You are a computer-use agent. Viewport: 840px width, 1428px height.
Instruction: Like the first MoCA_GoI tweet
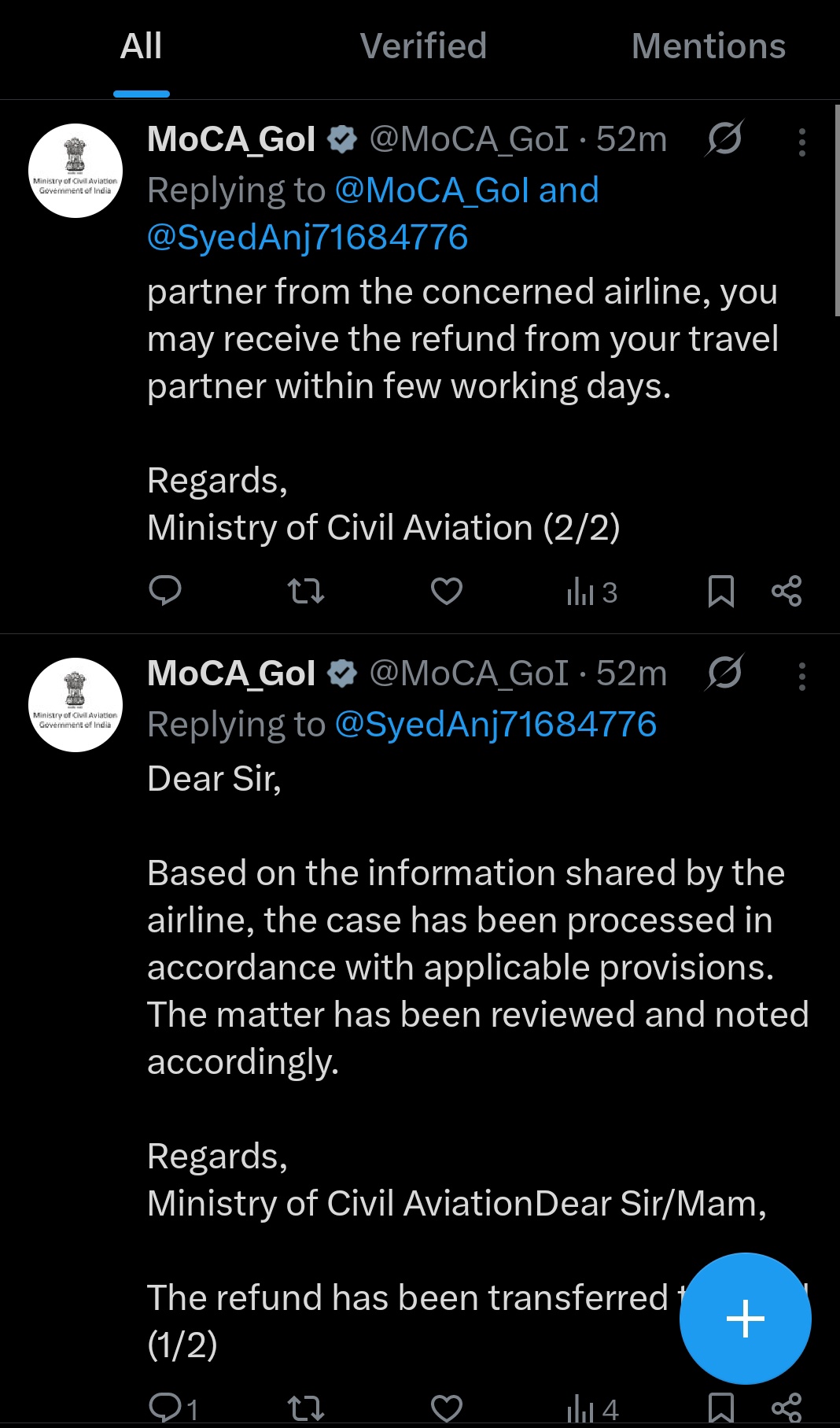coord(446,591)
